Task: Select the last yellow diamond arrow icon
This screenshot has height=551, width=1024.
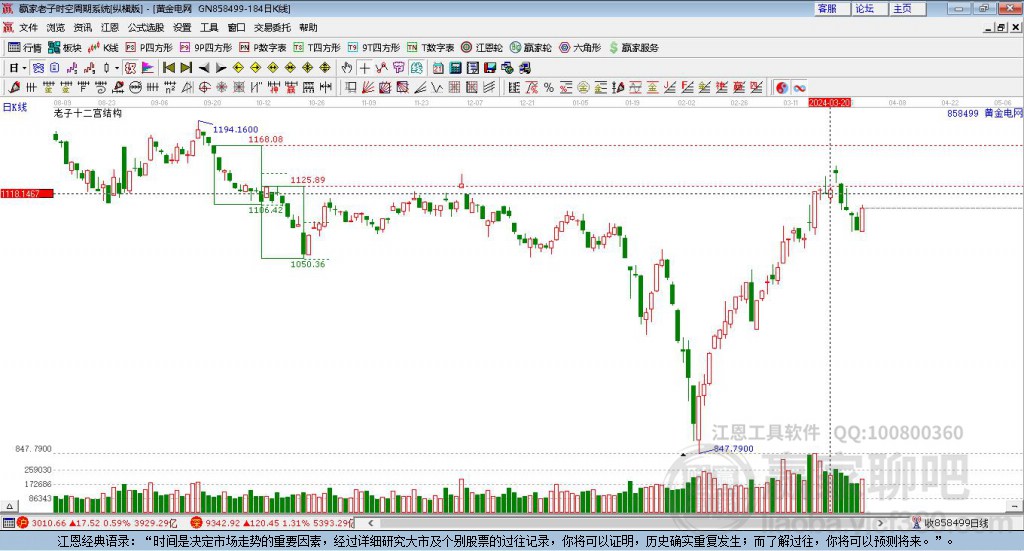Action: click(x=325, y=68)
